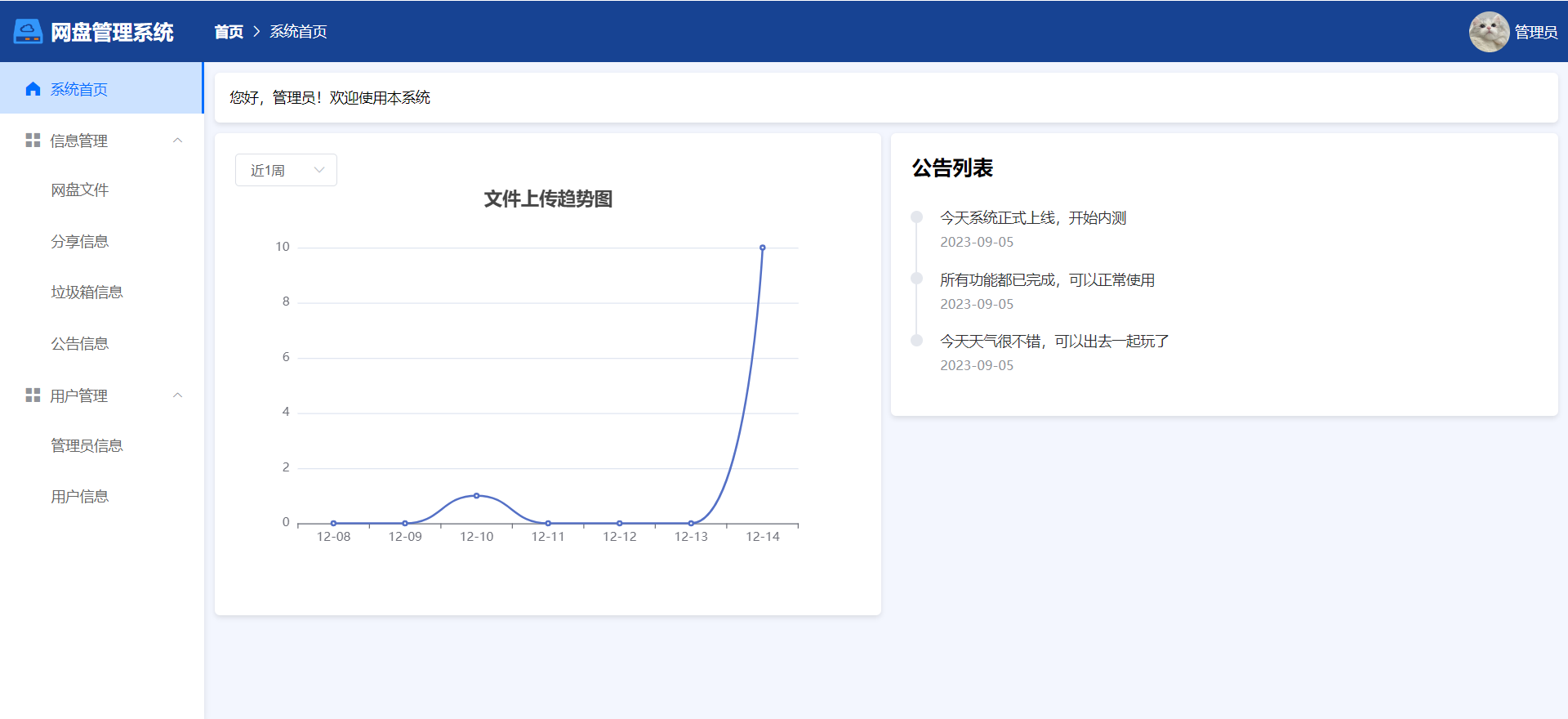Image resolution: width=1568 pixels, height=719 pixels.
Task: Click the home icon beside 系统首页
Action: coord(33,89)
